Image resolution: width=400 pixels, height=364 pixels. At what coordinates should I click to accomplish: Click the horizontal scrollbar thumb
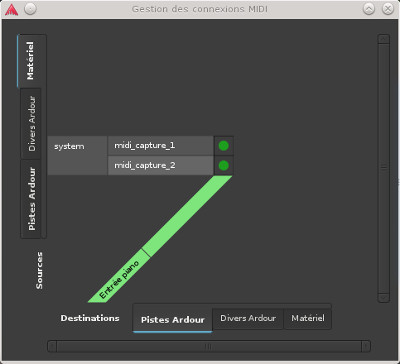(x=209, y=346)
